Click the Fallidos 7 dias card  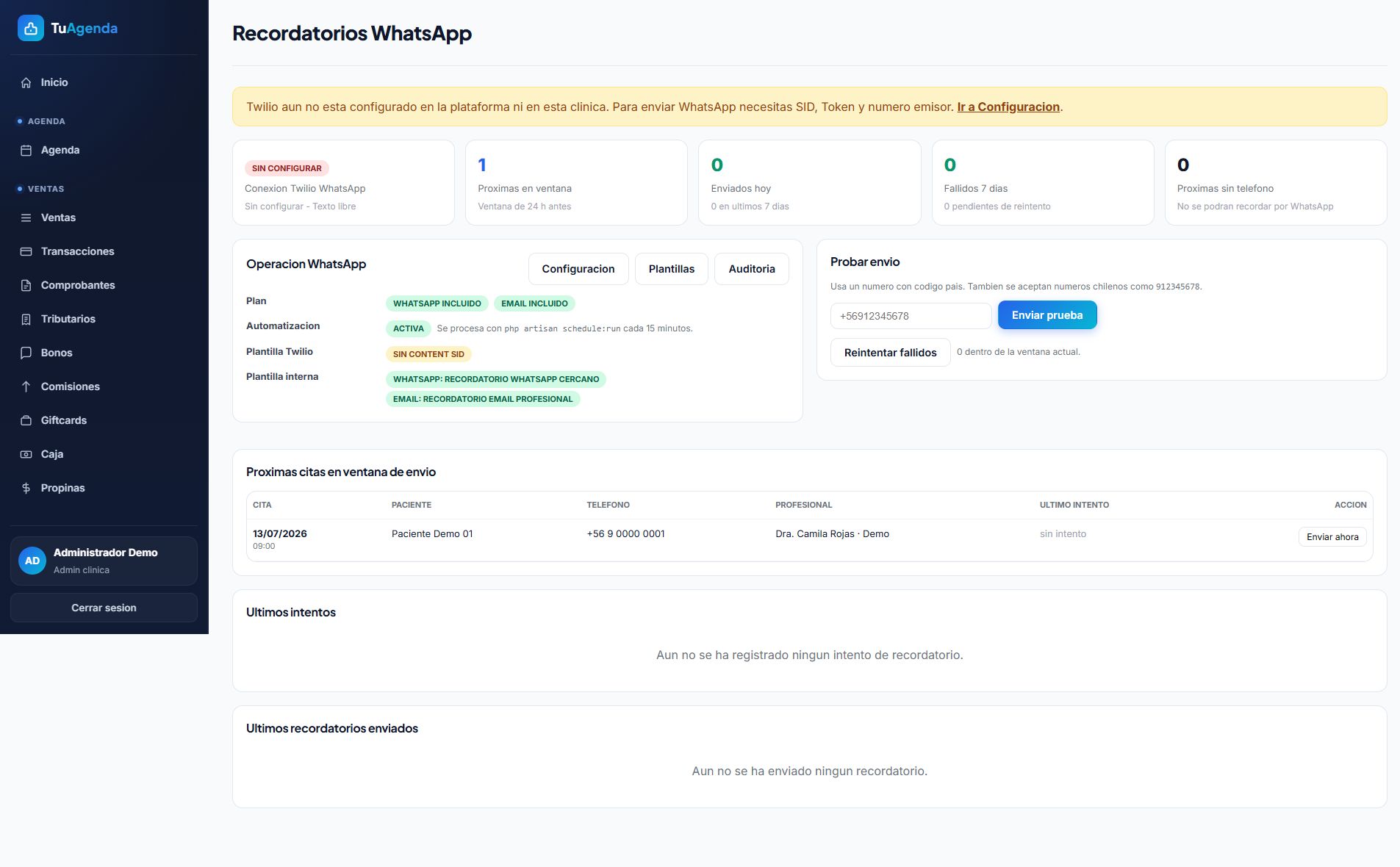pos(1042,183)
